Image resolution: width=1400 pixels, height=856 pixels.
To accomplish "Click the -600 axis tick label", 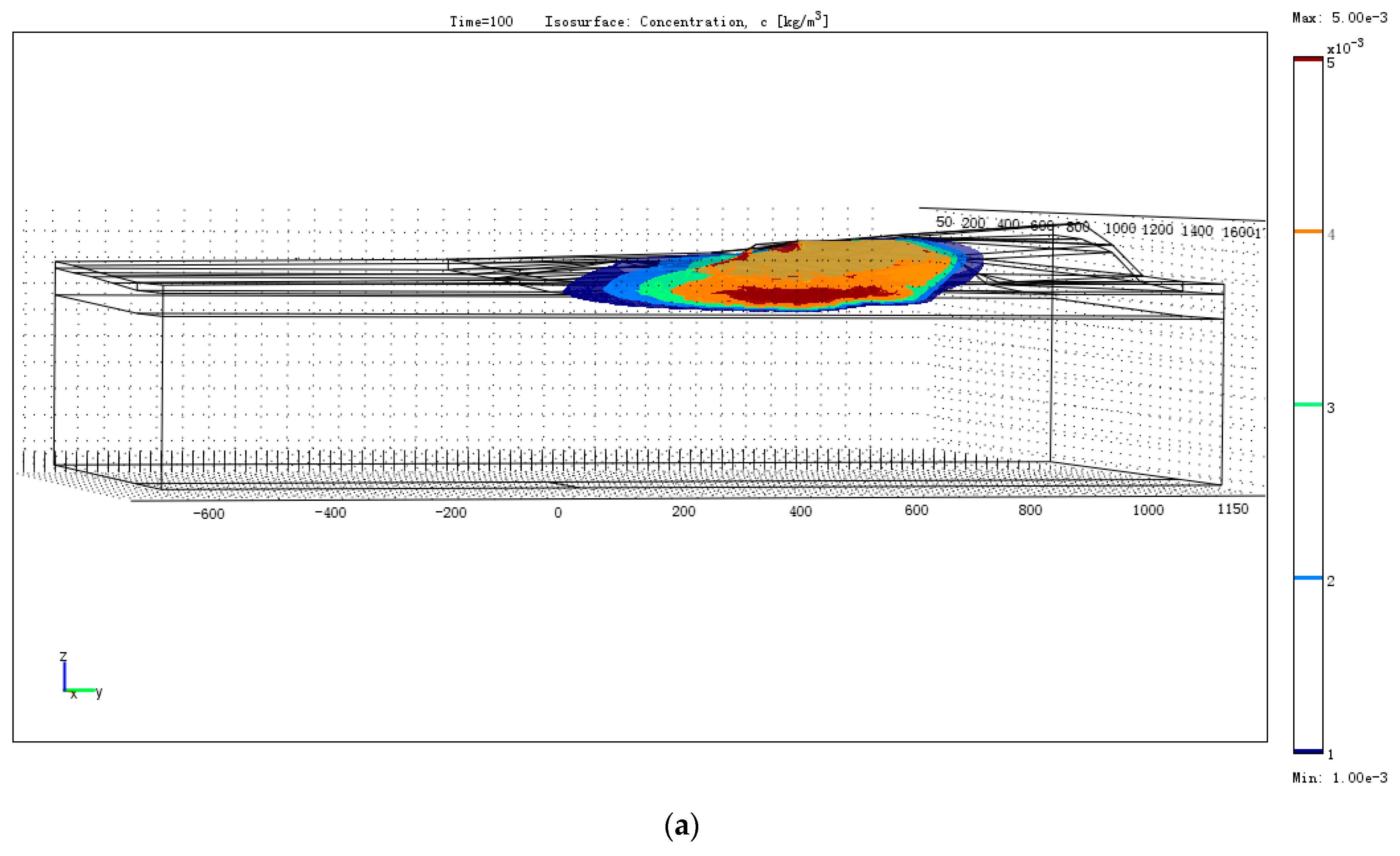I will click(x=208, y=514).
